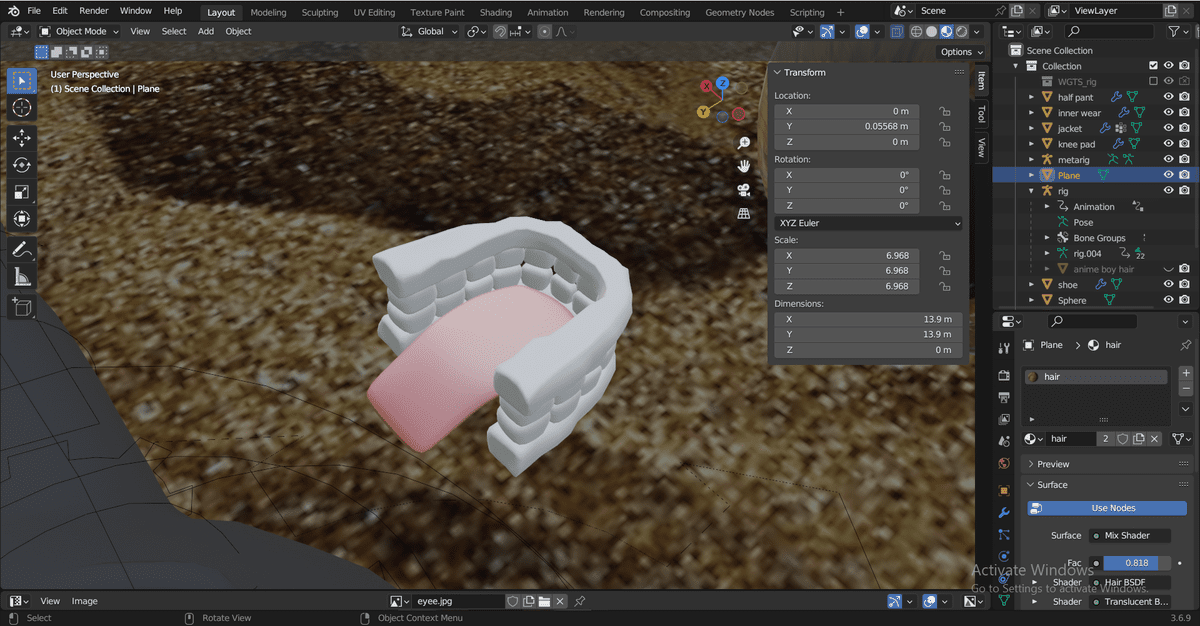
Task: Adjust the Fac slider value
Action: [1136, 563]
